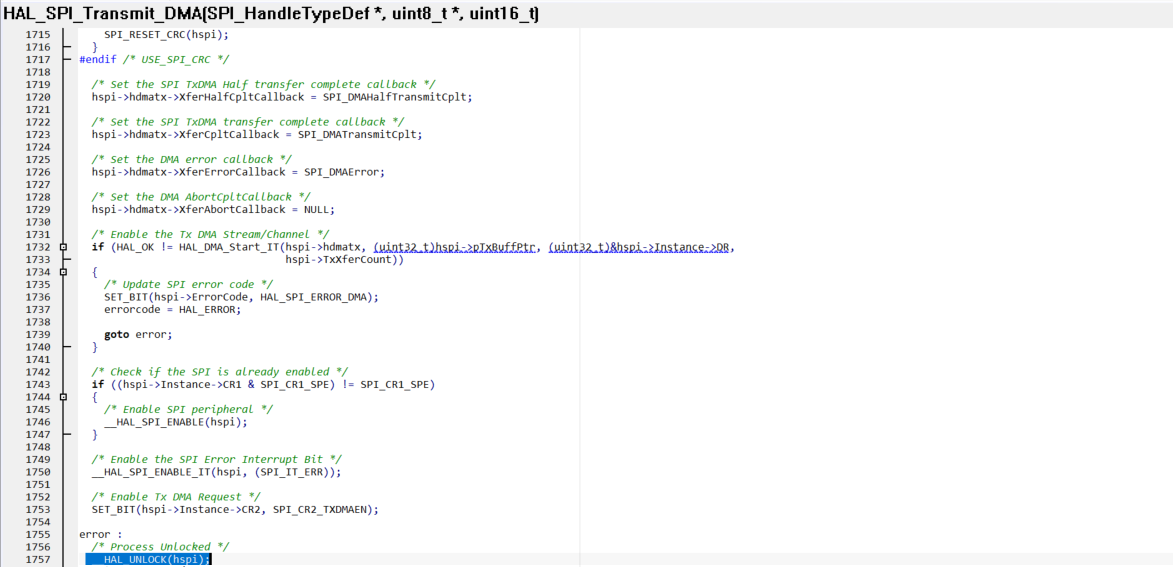This screenshot has width=1173, height=567.
Task: Click the __HAL_SPI_ENABLE(hspi) call
Action: pyautogui.click(x=175, y=422)
